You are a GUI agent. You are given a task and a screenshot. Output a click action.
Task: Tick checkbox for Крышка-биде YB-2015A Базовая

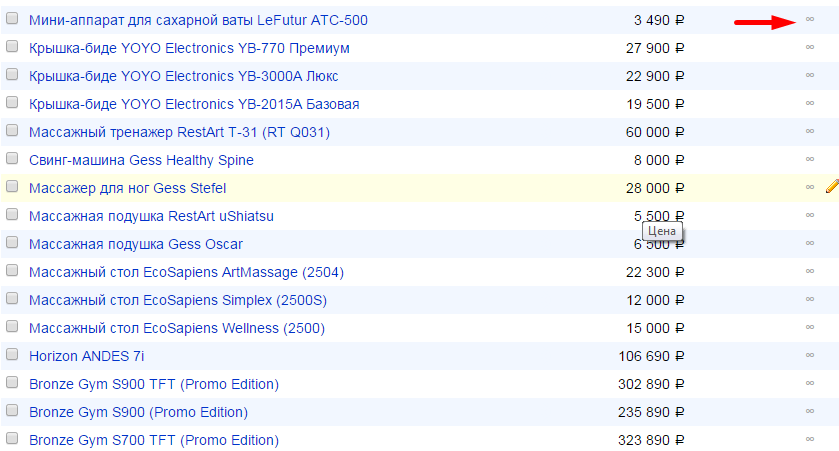tap(12, 102)
